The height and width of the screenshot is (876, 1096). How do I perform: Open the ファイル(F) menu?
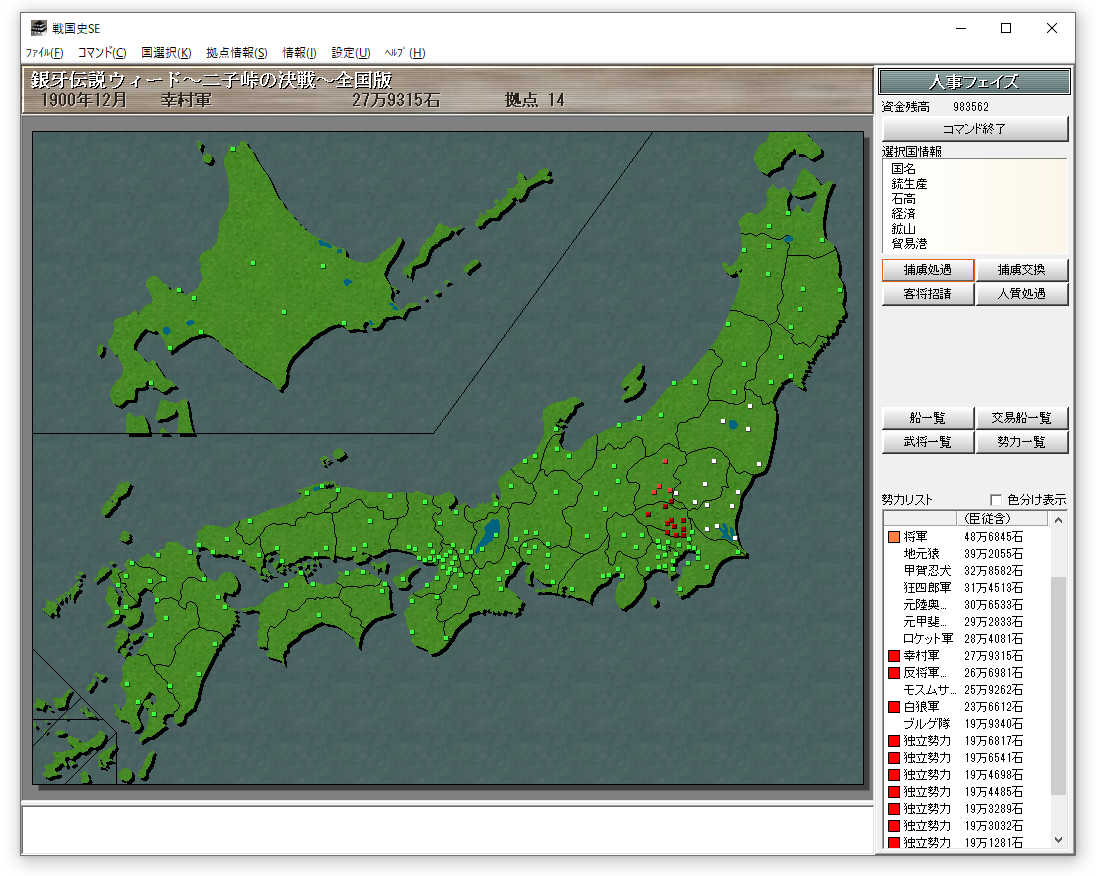coord(44,53)
